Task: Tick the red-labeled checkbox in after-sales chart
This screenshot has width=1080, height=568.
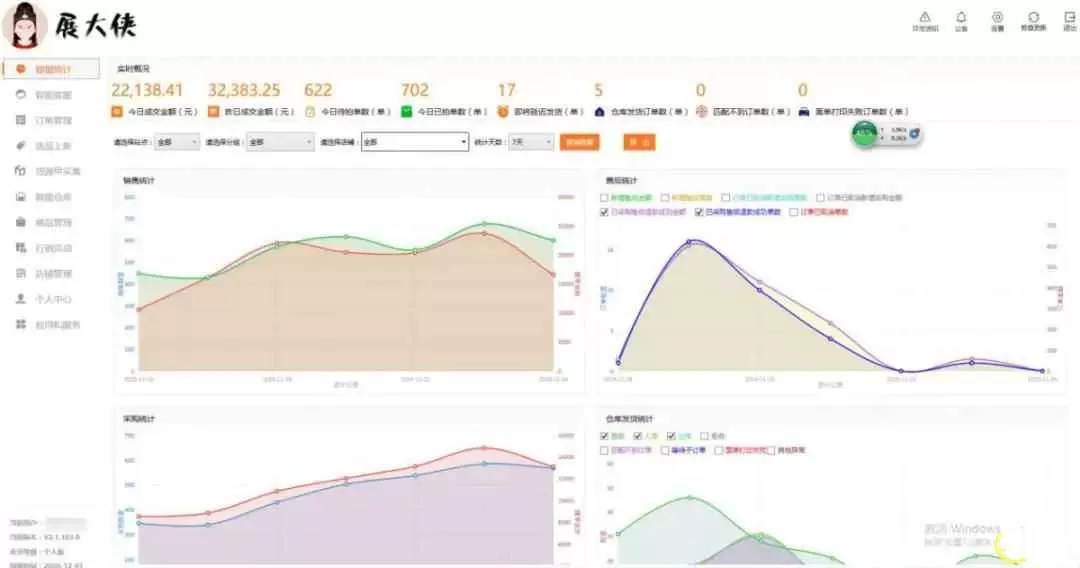Action: (793, 212)
